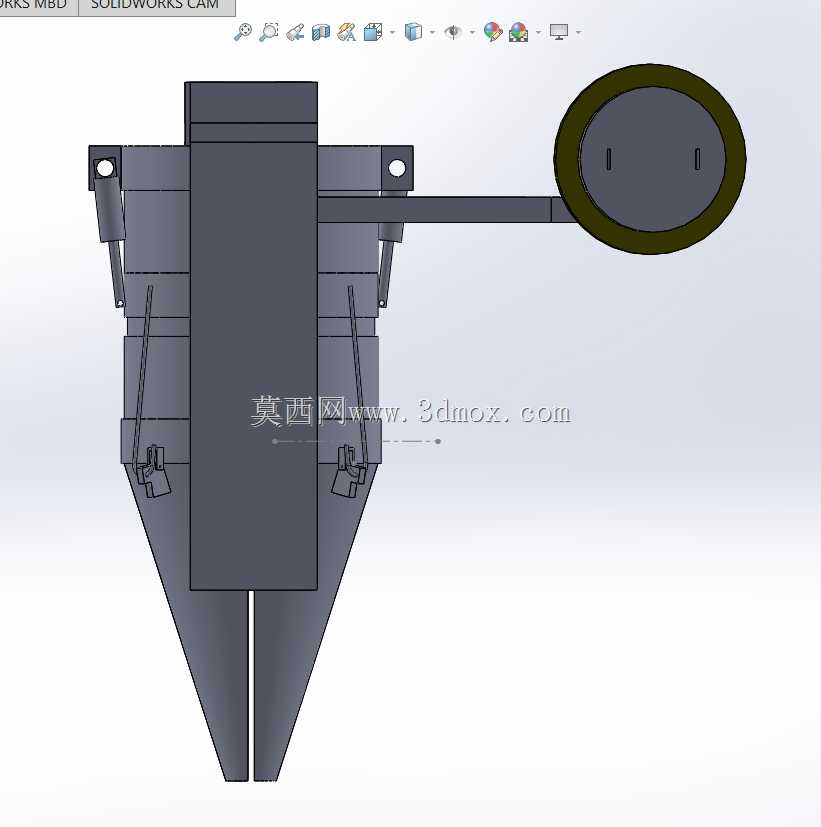Expand the View Orientation dropdown arrow
The image size is (821, 827).
(x=392, y=33)
